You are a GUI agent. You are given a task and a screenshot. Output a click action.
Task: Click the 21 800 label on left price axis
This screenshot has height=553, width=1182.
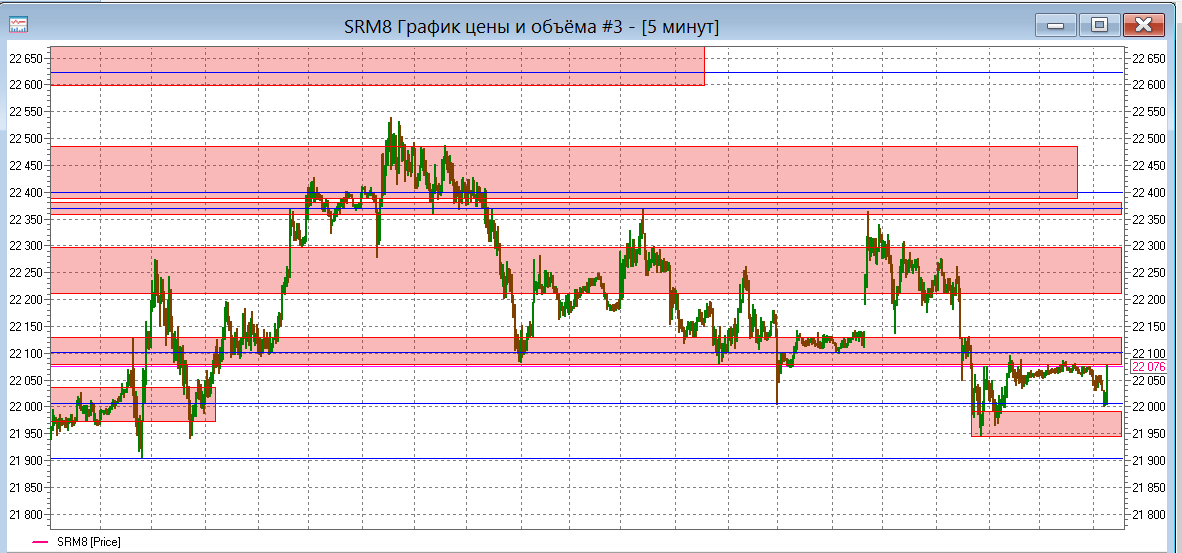click(x=25, y=515)
